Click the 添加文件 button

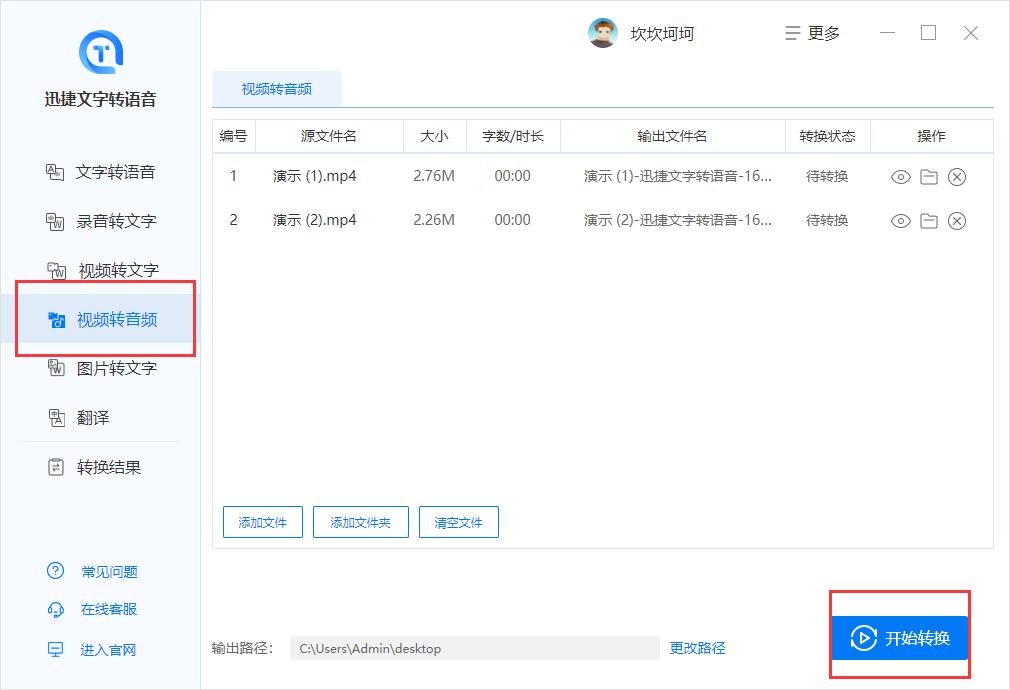tap(262, 521)
